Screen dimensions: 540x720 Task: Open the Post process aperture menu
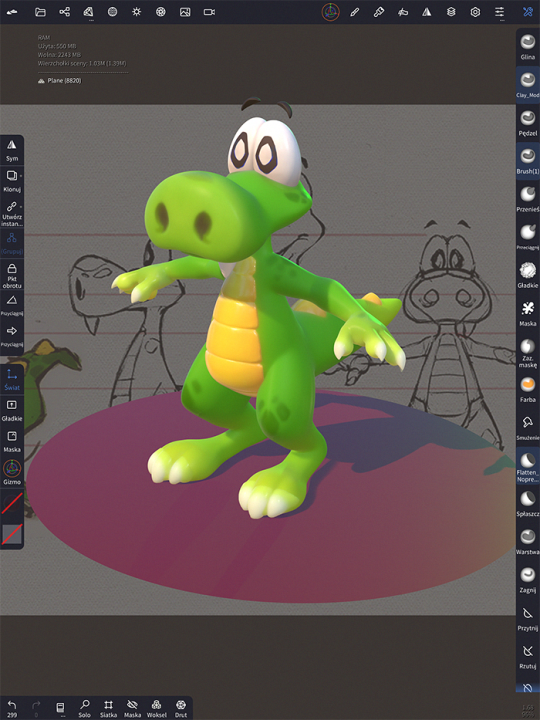[161, 12]
